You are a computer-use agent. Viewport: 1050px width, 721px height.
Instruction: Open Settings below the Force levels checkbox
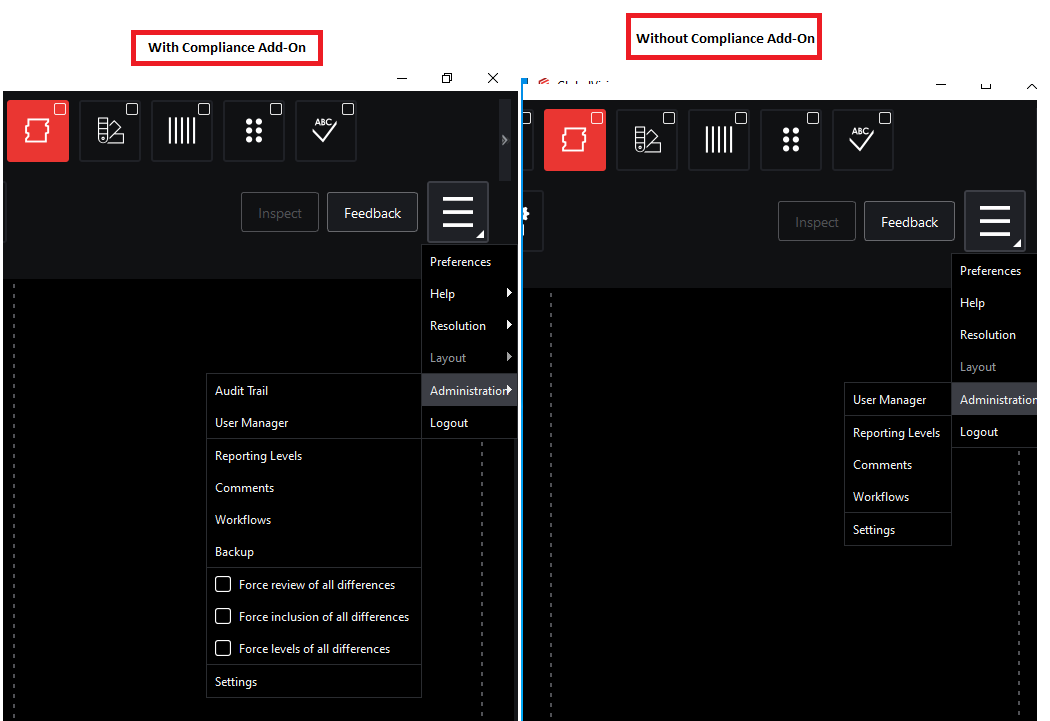coord(236,682)
